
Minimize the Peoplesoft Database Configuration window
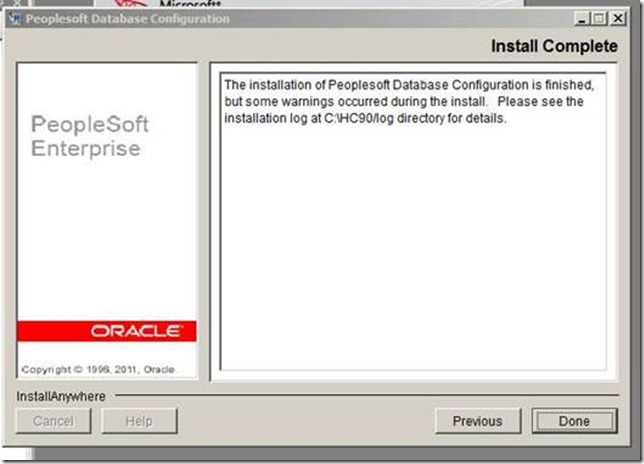click(x=582, y=18)
